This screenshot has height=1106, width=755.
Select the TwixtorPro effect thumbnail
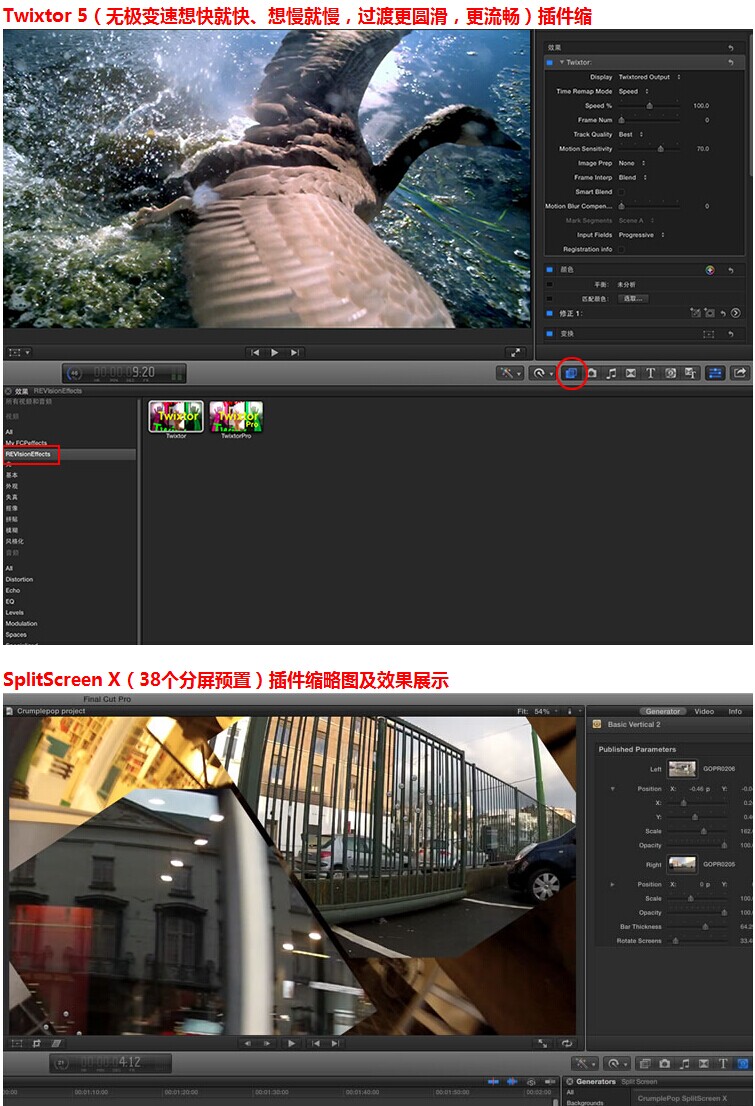pyautogui.click(x=236, y=417)
